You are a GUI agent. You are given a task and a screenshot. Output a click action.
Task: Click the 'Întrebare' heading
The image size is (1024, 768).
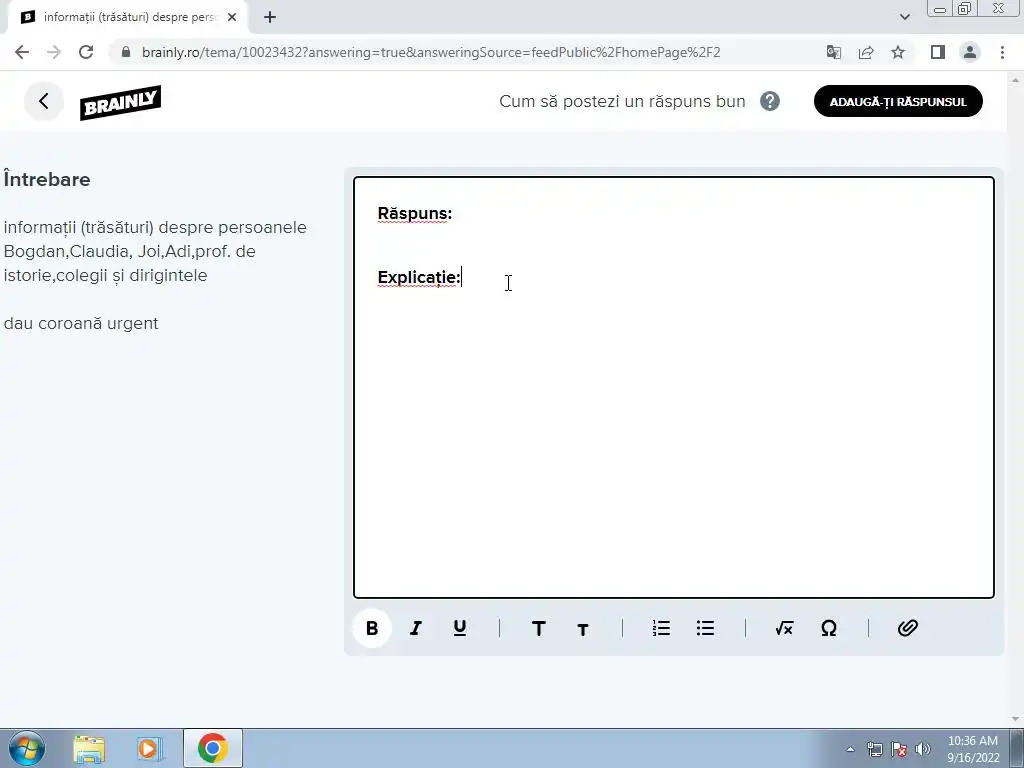pyautogui.click(x=47, y=180)
